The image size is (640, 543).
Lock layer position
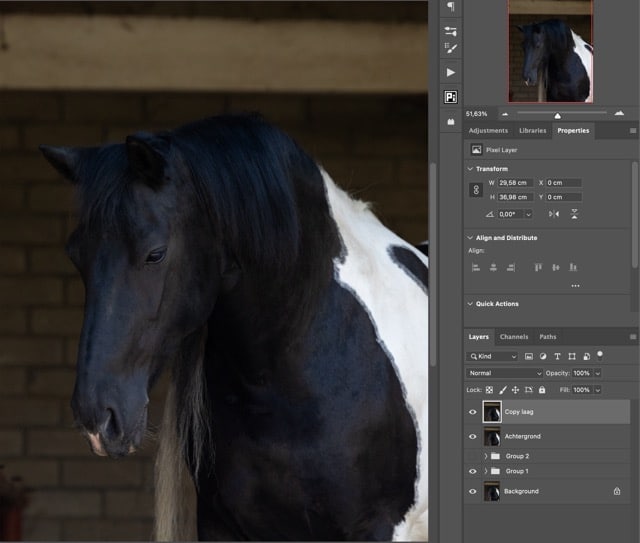[x=516, y=390]
